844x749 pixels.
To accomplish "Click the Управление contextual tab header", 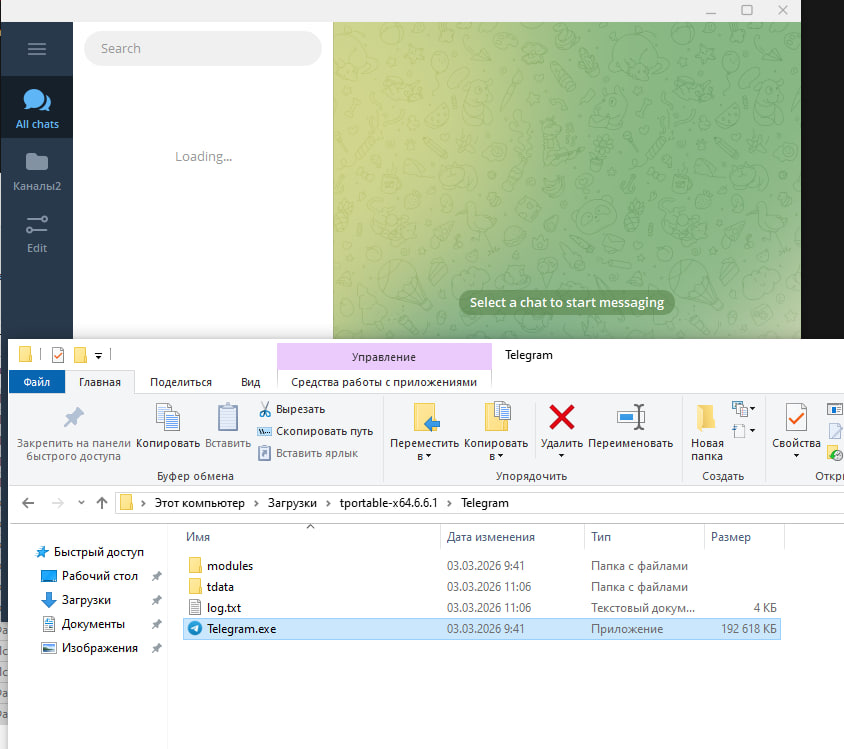I will (x=384, y=357).
